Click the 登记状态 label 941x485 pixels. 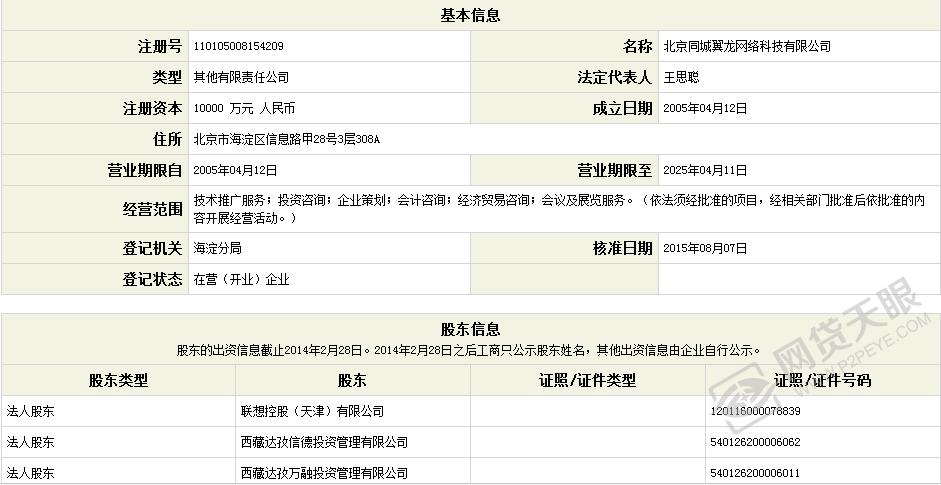click(x=152, y=279)
